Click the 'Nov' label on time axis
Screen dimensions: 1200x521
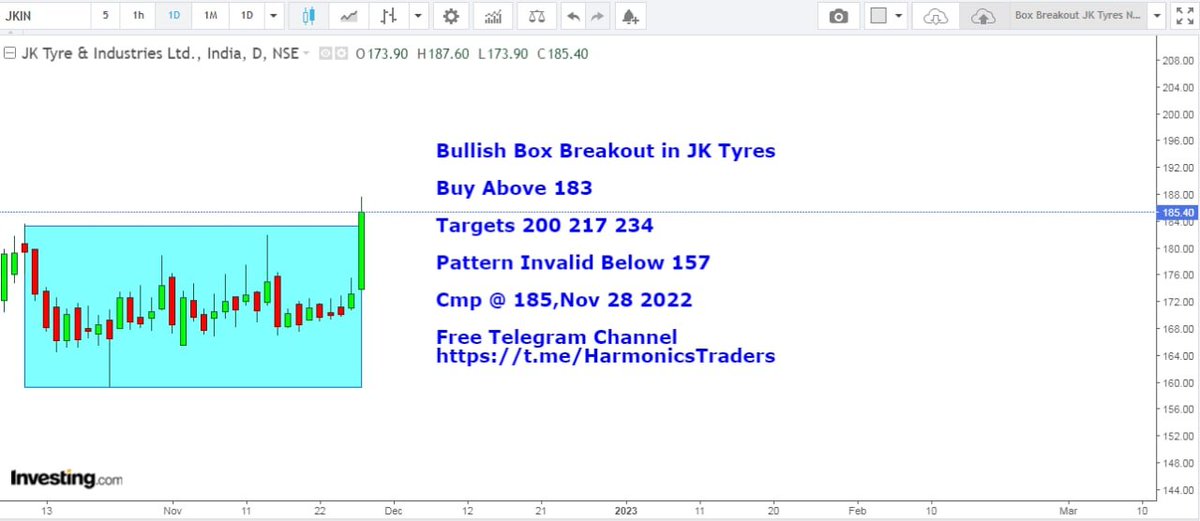(171, 509)
